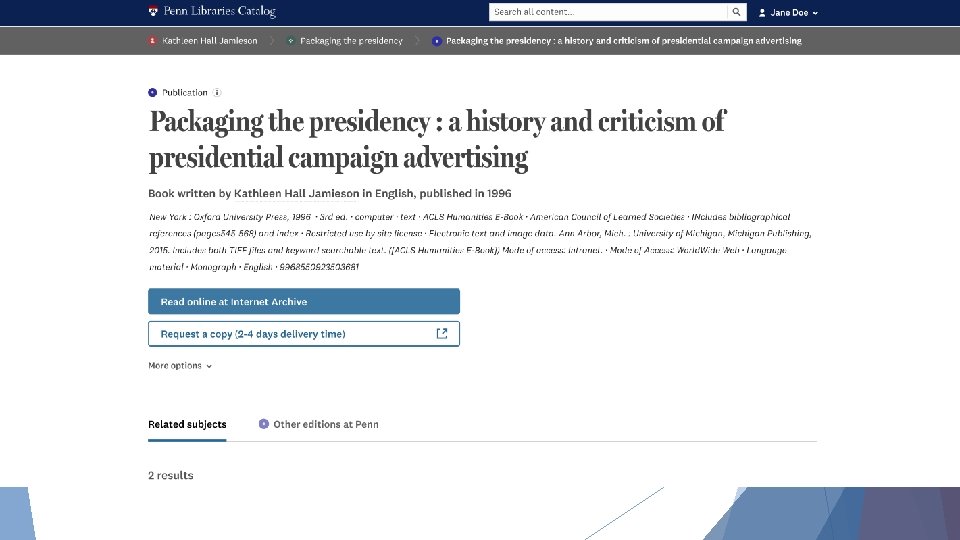Image resolution: width=960 pixels, height=540 pixels.
Task: Focus the Search all content field
Action: pos(608,12)
